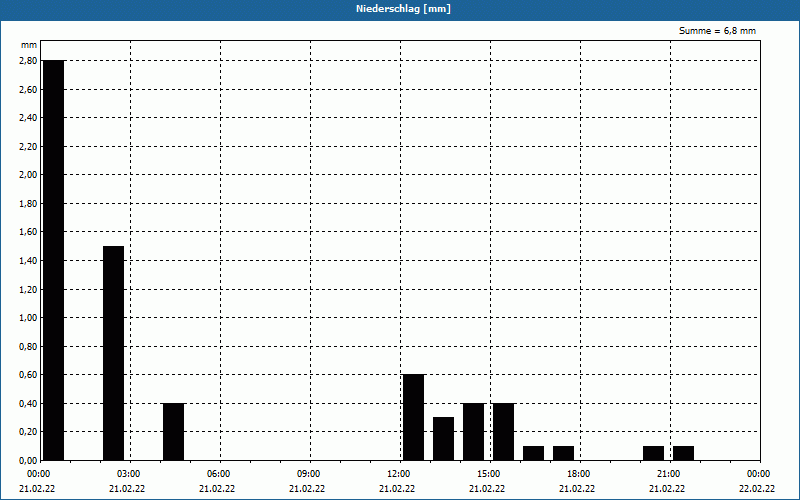Screen dimensions: 800x500
Task: Click the 0,10 bar ending just before 21:00
Action: tap(654, 453)
